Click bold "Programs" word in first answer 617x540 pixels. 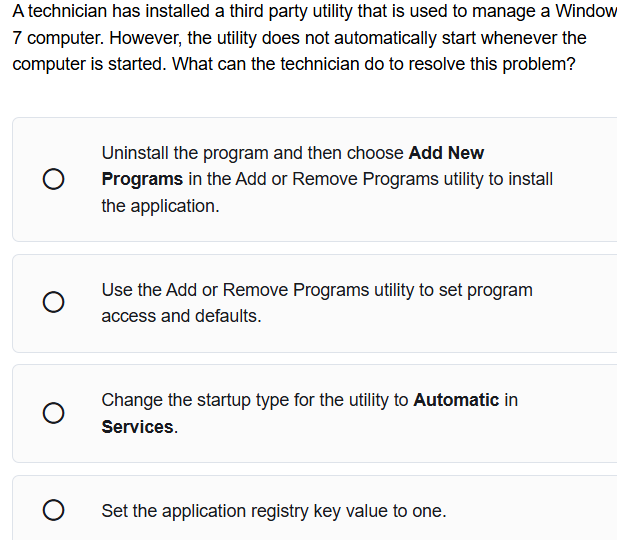142,179
